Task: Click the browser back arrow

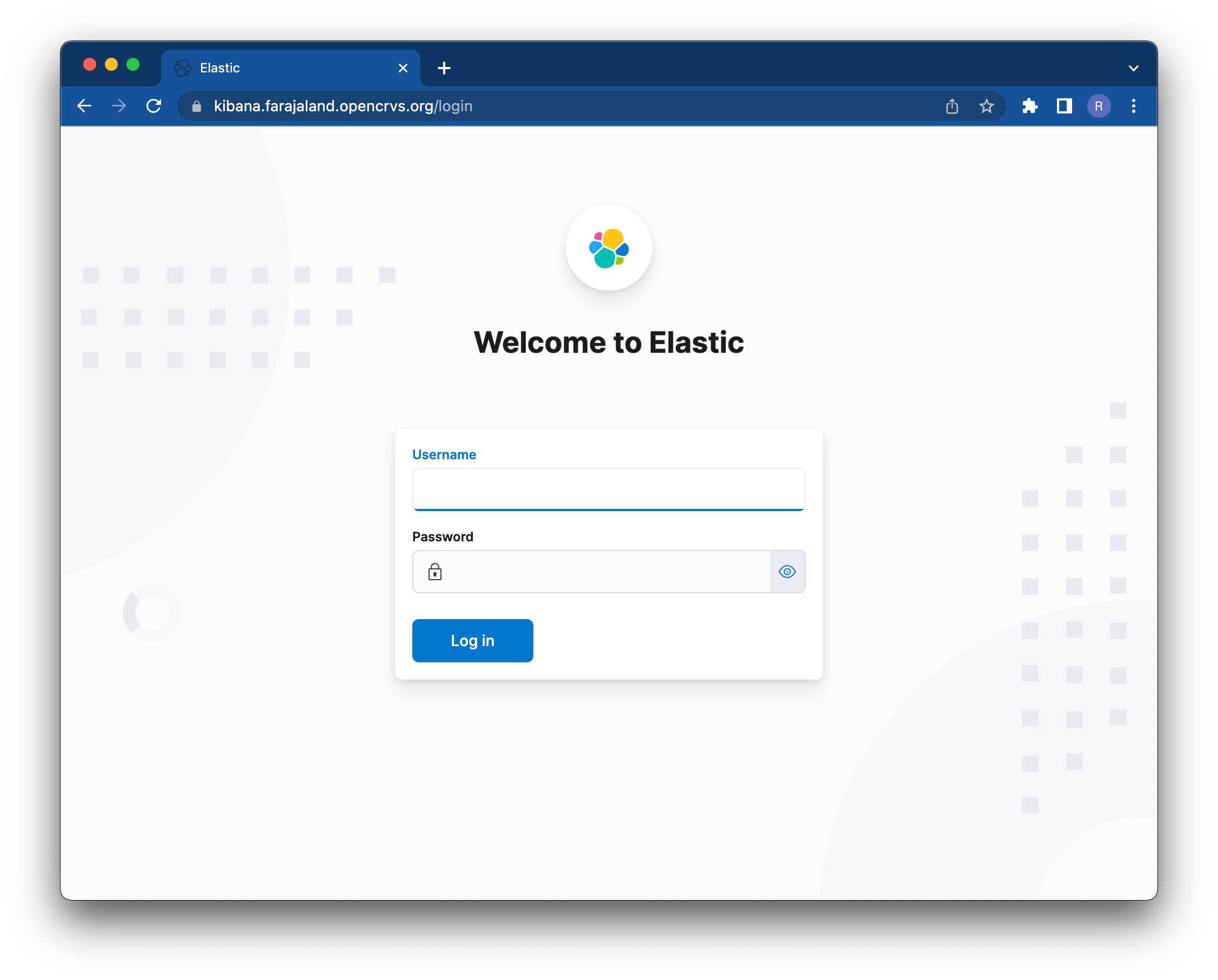Action: pyautogui.click(x=84, y=106)
